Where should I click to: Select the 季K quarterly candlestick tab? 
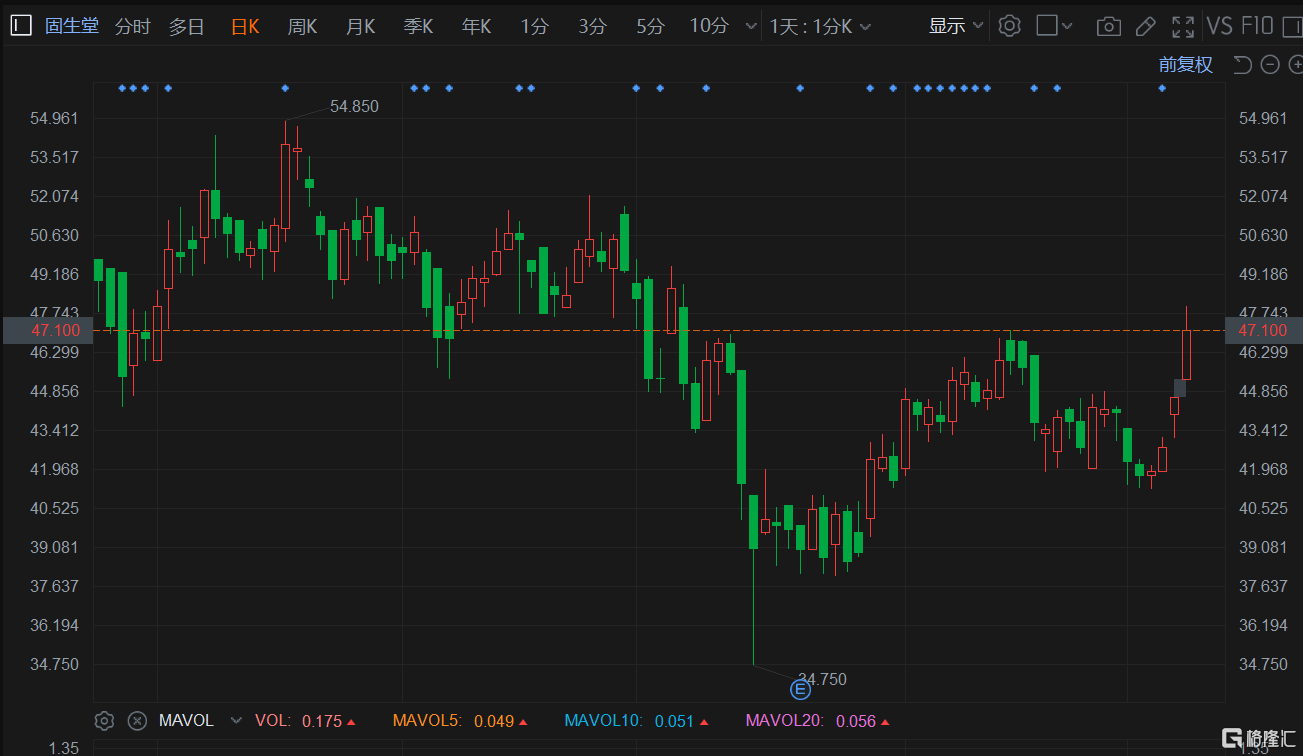coord(418,27)
